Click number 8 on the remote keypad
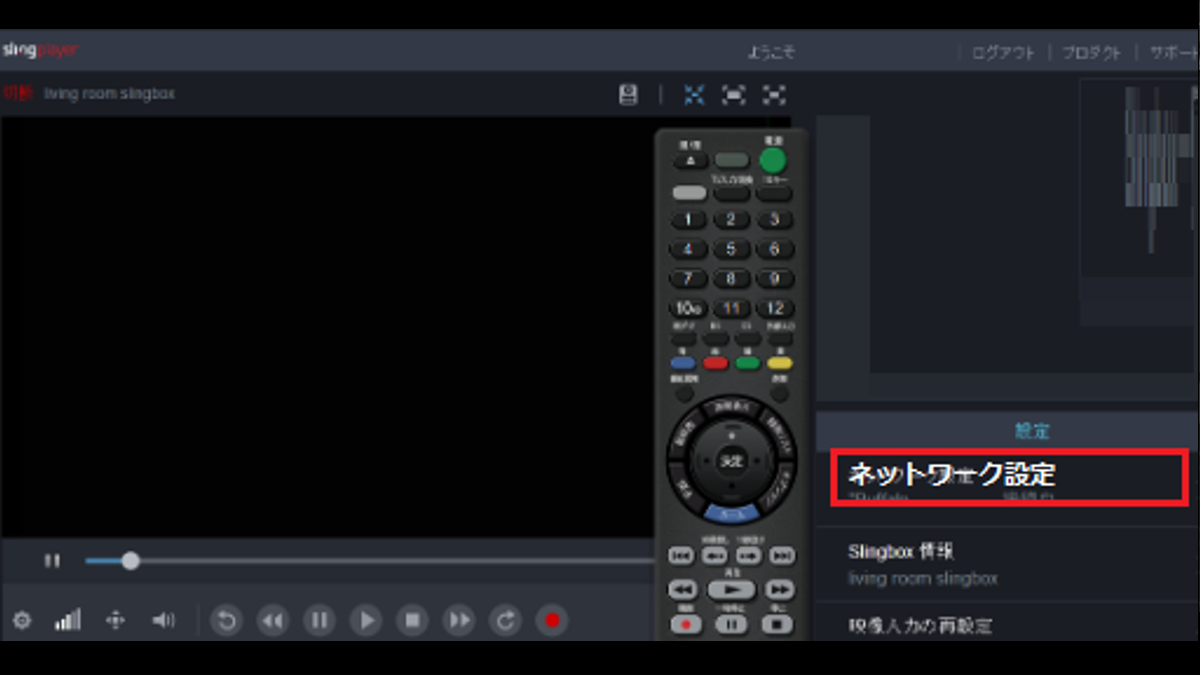The image size is (1200, 675). click(731, 279)
